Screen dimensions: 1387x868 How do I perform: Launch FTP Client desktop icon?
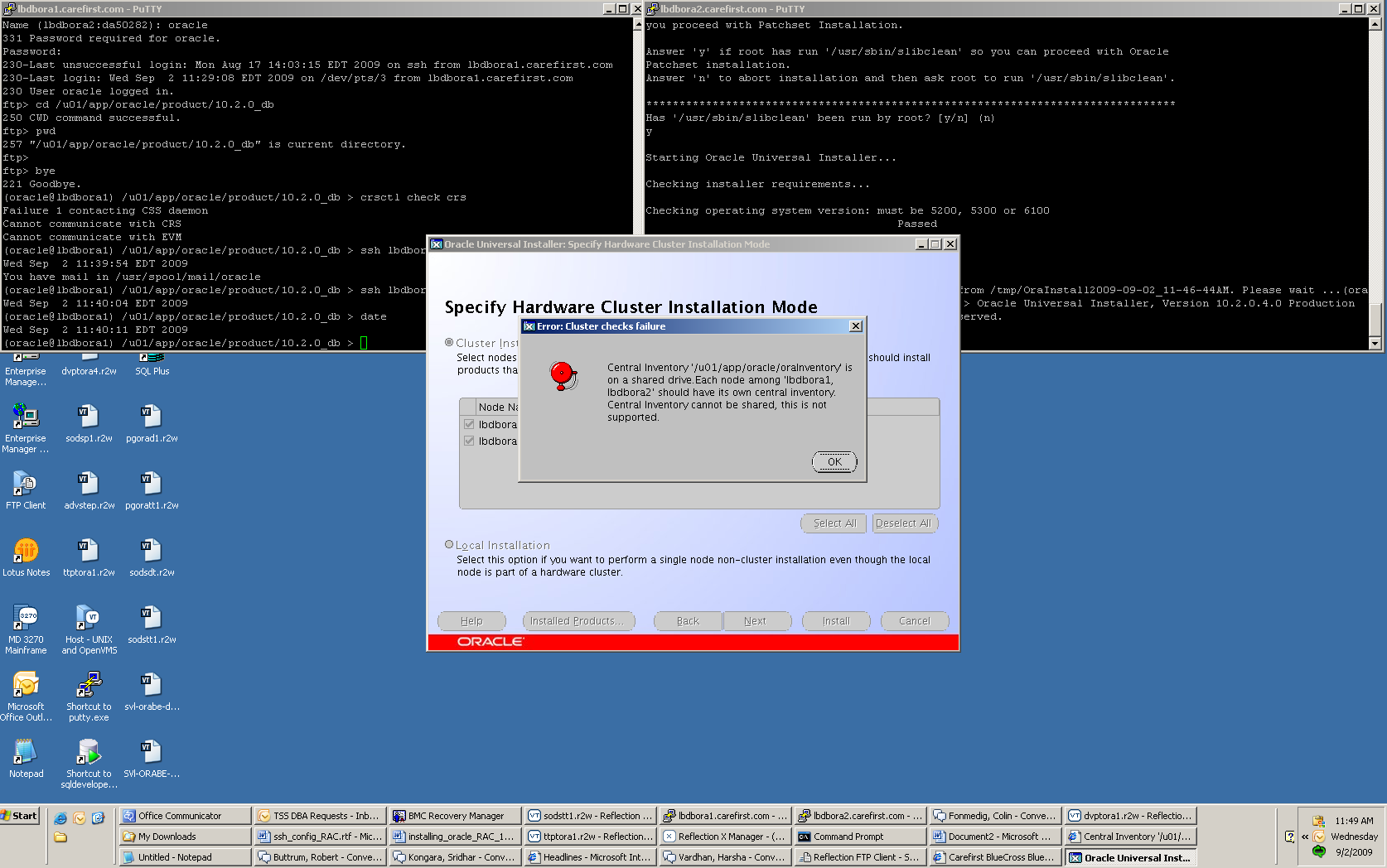26,490
